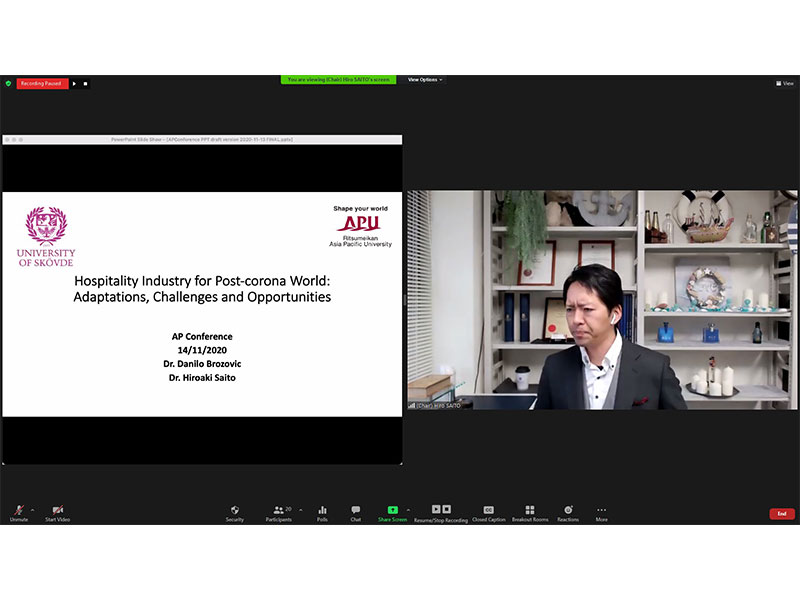Click the red End meeting button

click(x=782, y=513)
